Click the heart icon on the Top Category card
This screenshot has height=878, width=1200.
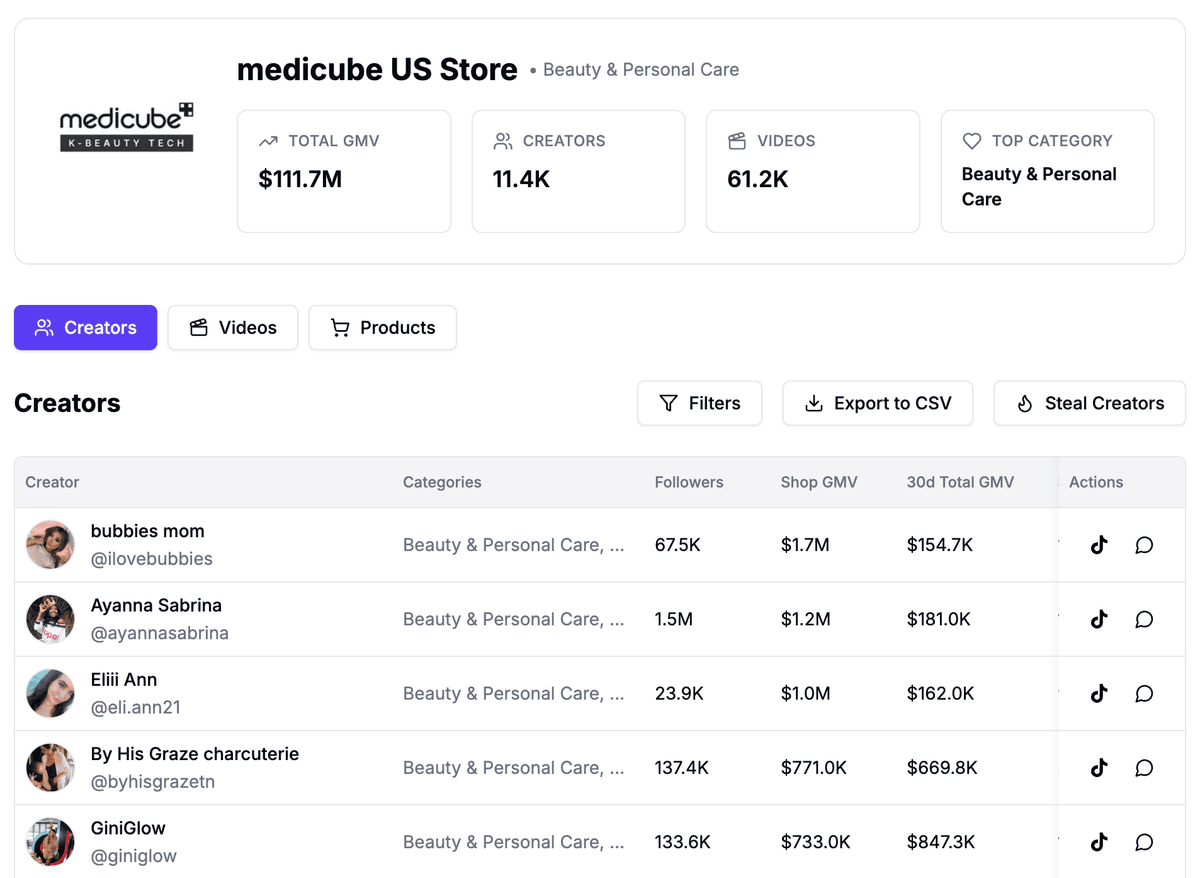[971, 141]
